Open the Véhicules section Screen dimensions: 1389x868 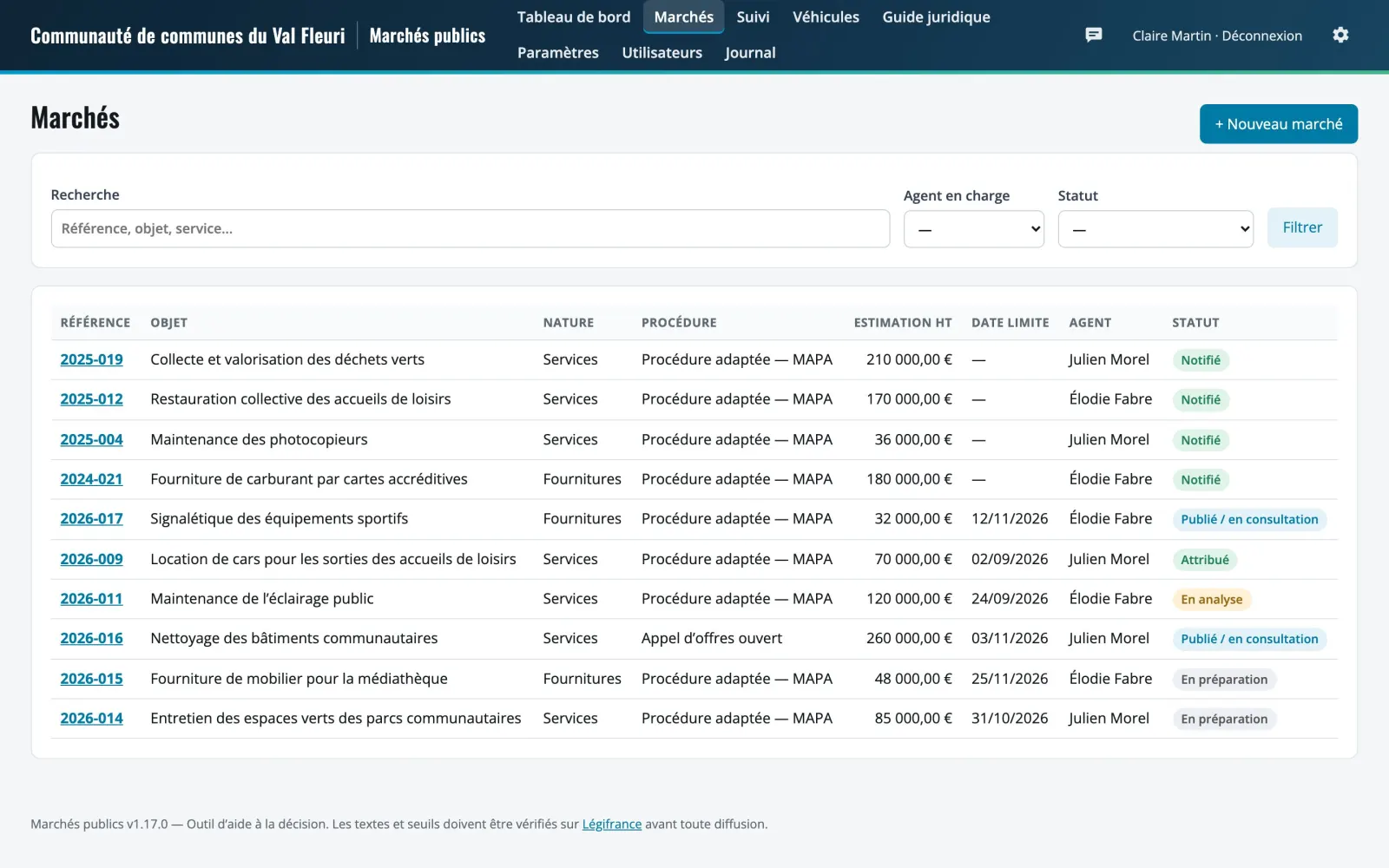826,17
